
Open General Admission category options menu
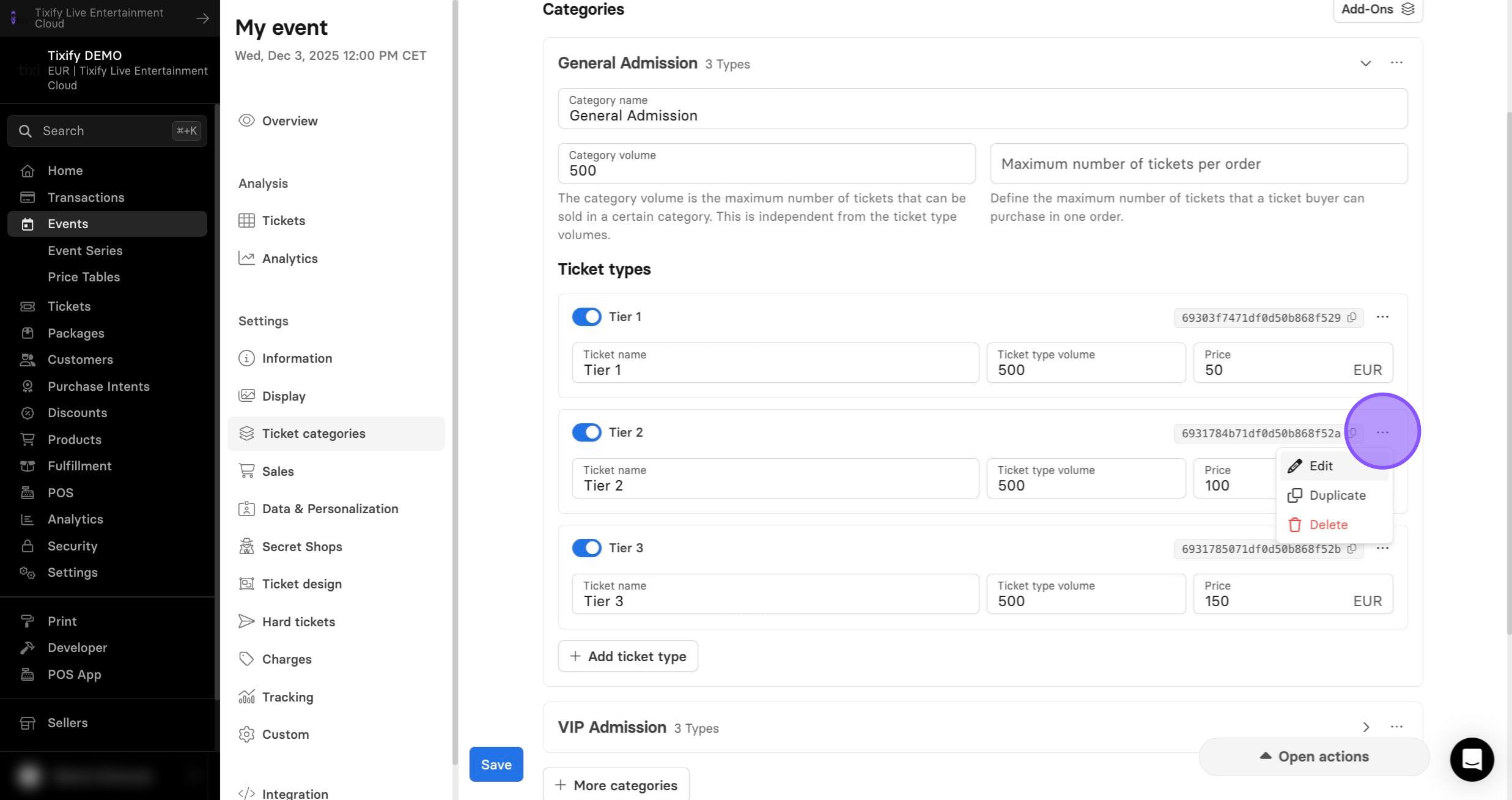point(1396,62)
